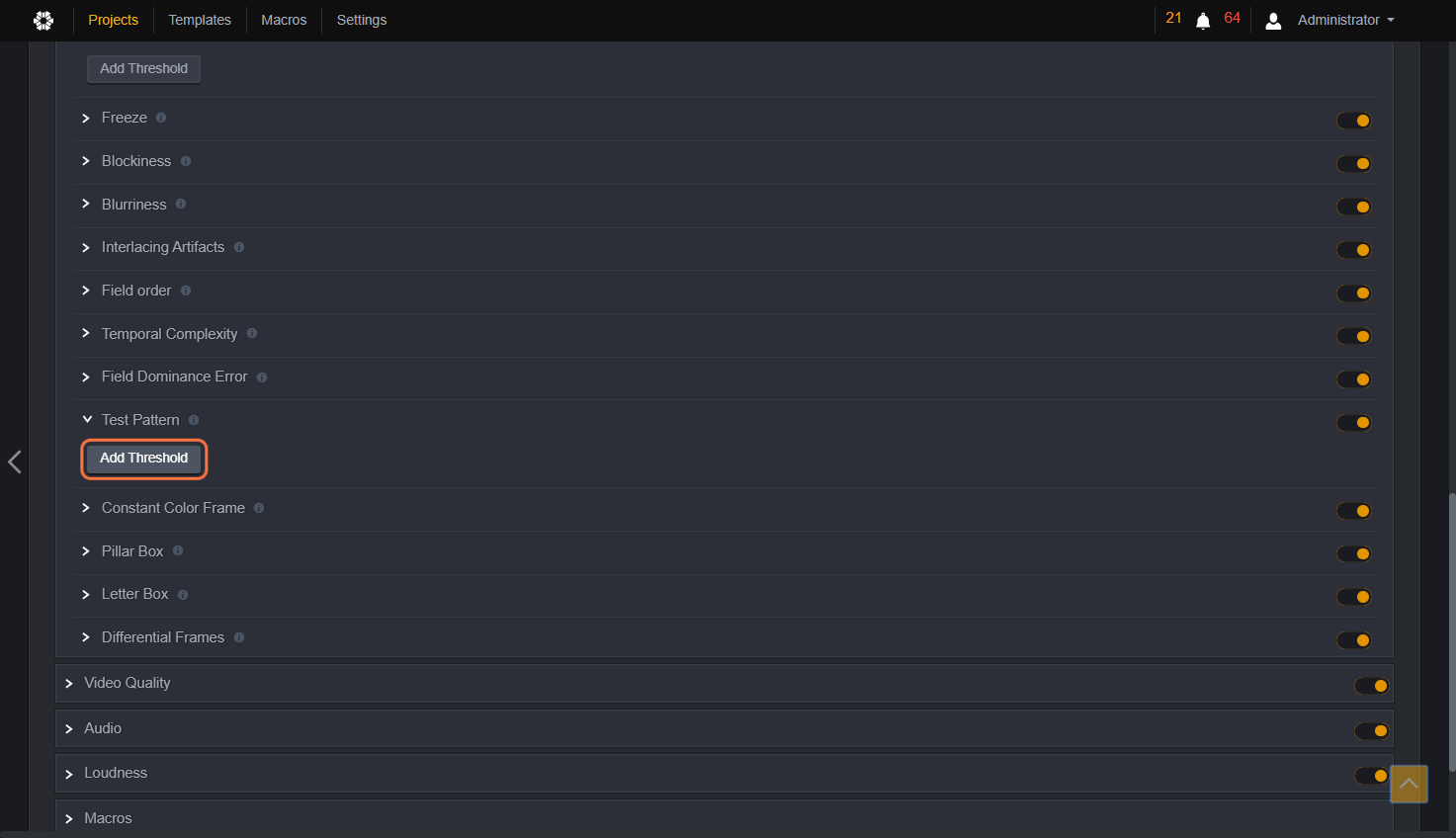Click the info icon next to Pillar Box
Viewport: 1456px width, 838px height.
coord(178,550)
